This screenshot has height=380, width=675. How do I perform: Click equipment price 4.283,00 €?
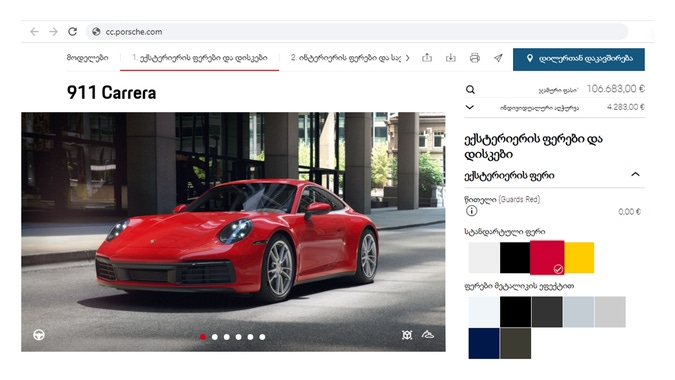tap(625, 107)
